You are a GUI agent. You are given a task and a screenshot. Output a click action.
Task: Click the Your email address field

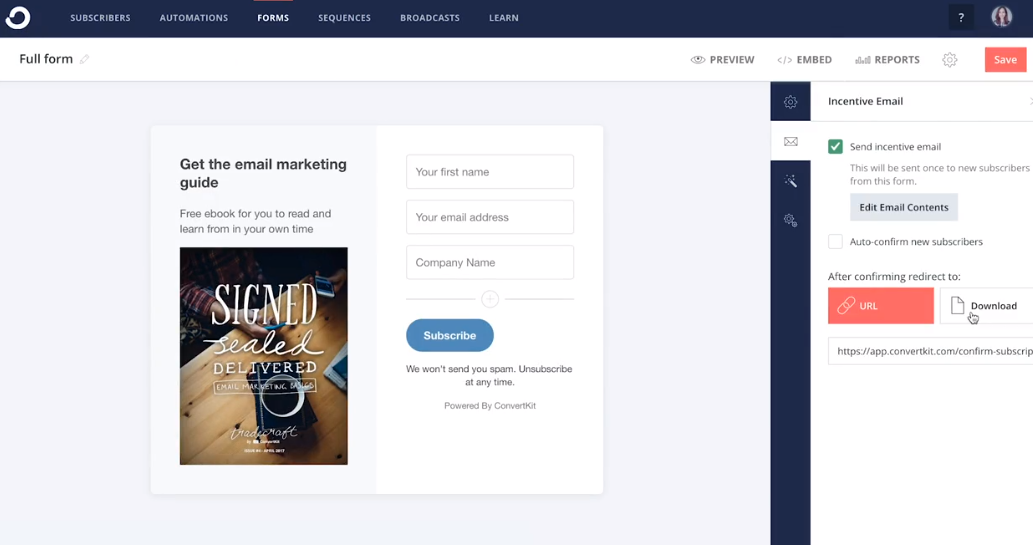[x=489, y=217]
